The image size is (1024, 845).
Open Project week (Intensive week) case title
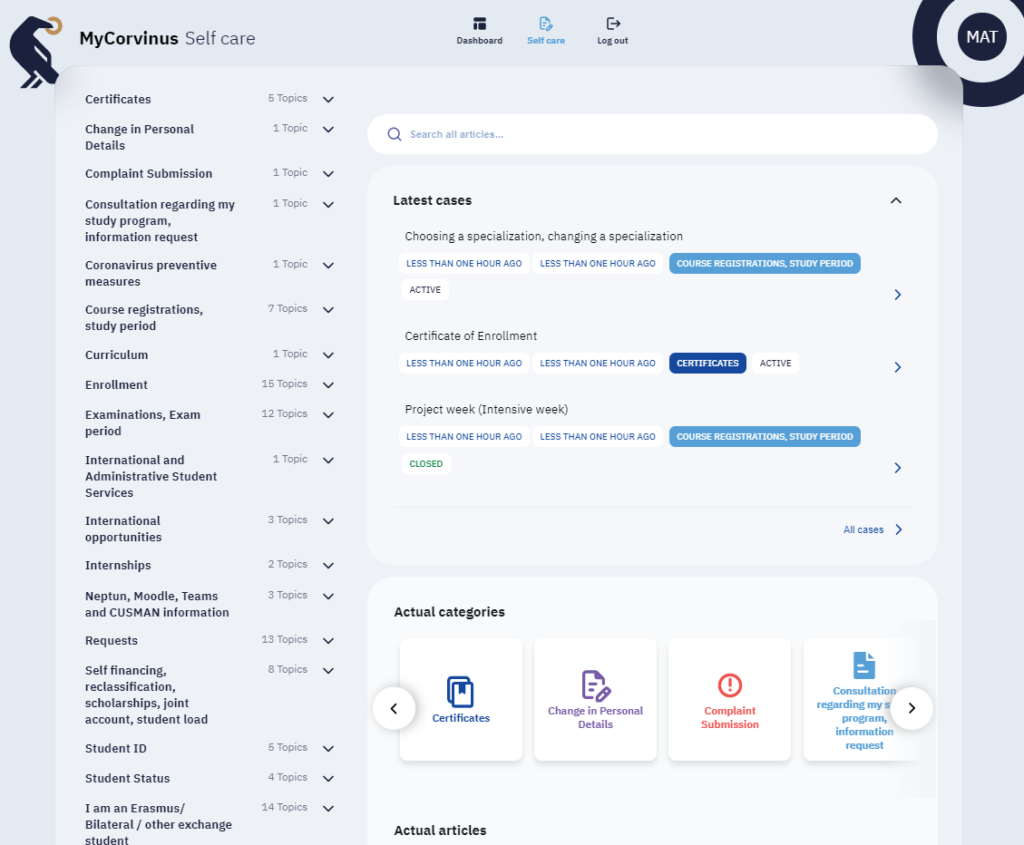pyautogui.click(x=486, y=409)
